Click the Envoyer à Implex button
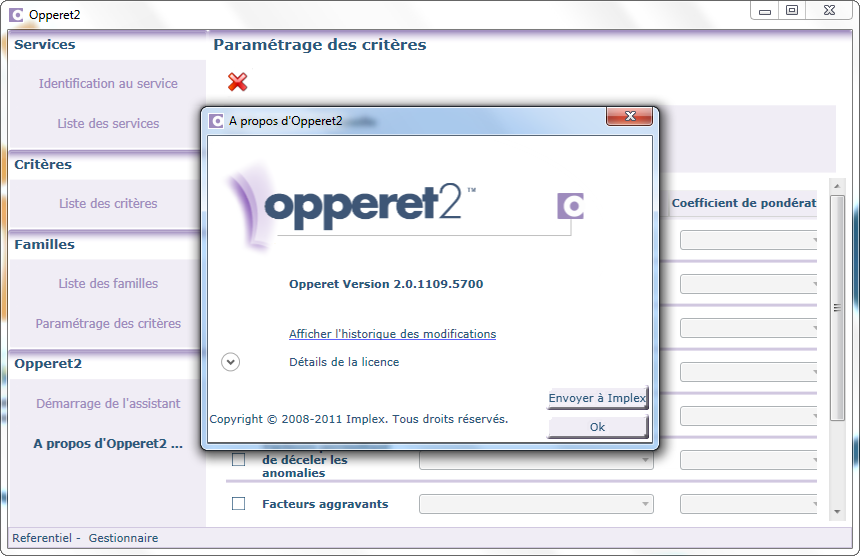860x556 pixels. [x=598, y=398]
